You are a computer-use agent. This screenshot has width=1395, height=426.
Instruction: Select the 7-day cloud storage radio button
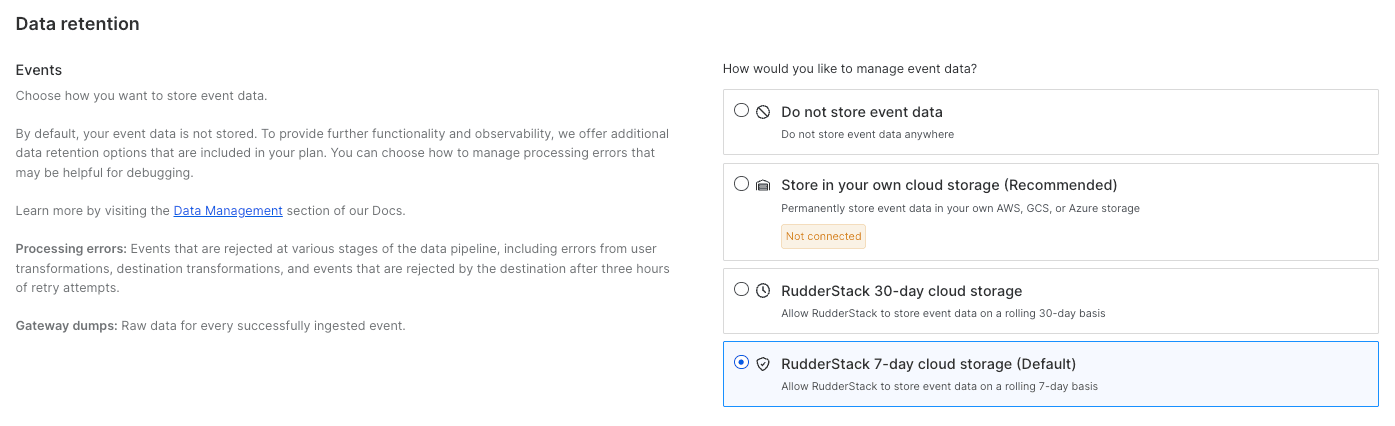click(x=741, y=363)
